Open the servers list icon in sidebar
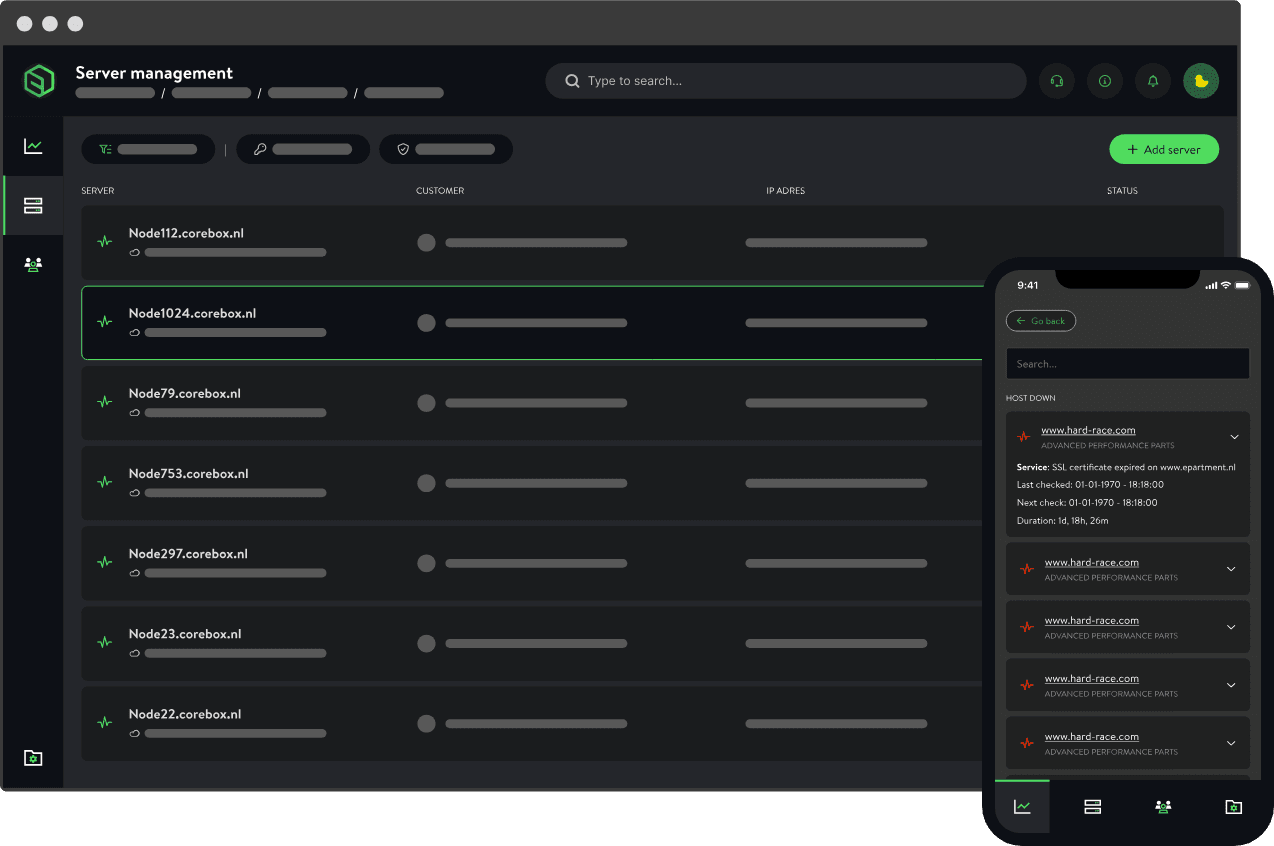The width and height of the screenshot is (1274, 846). [x=33, y=206]
